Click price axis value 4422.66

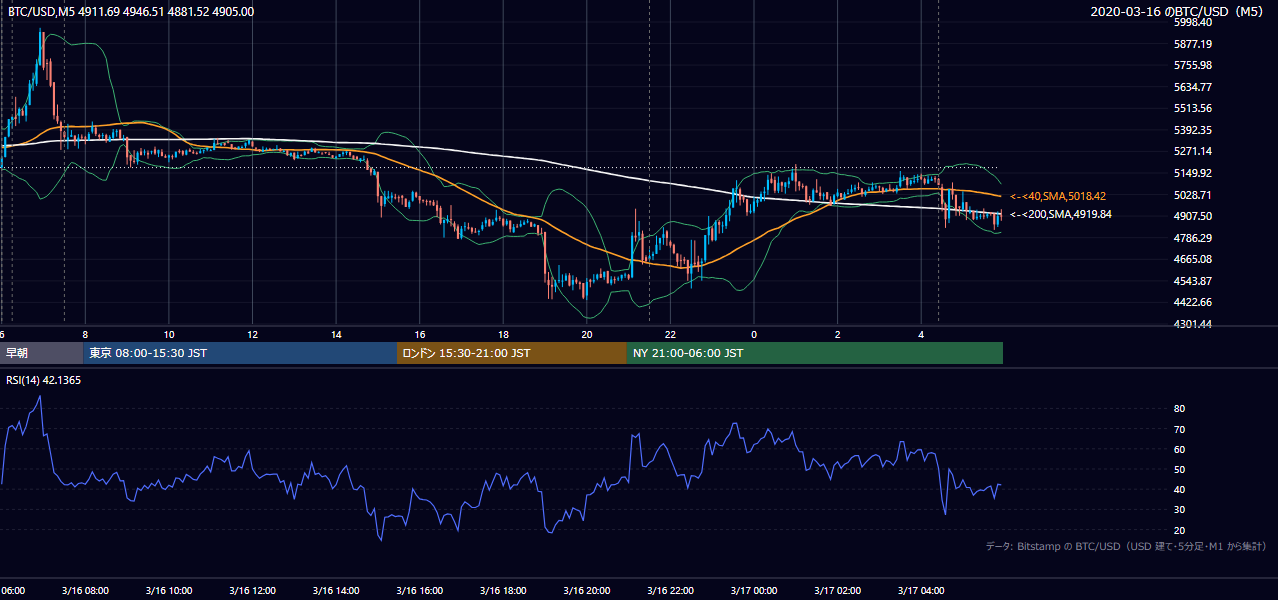(1193, 302)
